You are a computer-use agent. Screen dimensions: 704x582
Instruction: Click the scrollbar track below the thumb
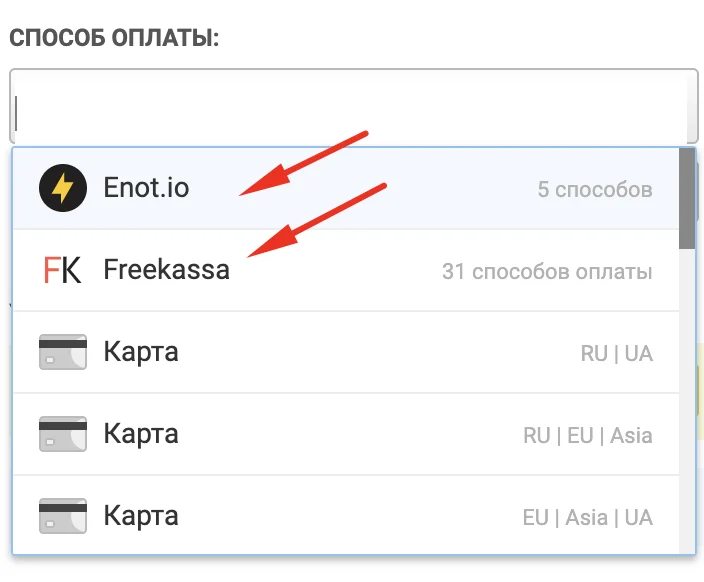pyautogui.click(x=686, y=400)
